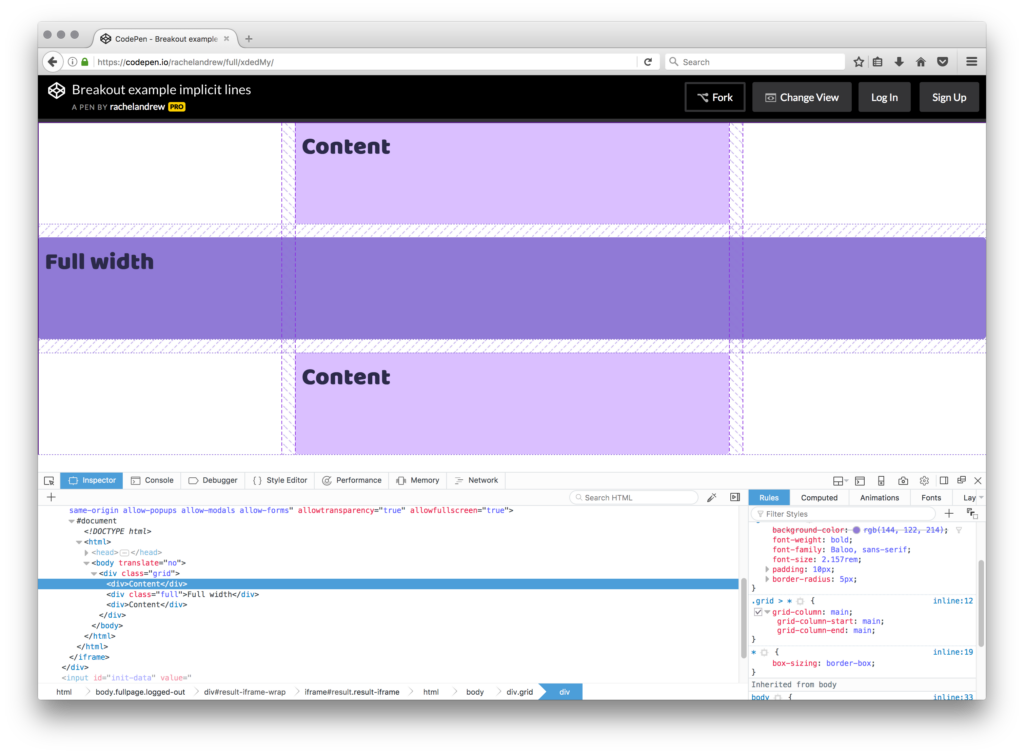Add a new rule with the plus icon in Rules
The height and width of the screenshot is (754, 1024).
click(949, 514)
